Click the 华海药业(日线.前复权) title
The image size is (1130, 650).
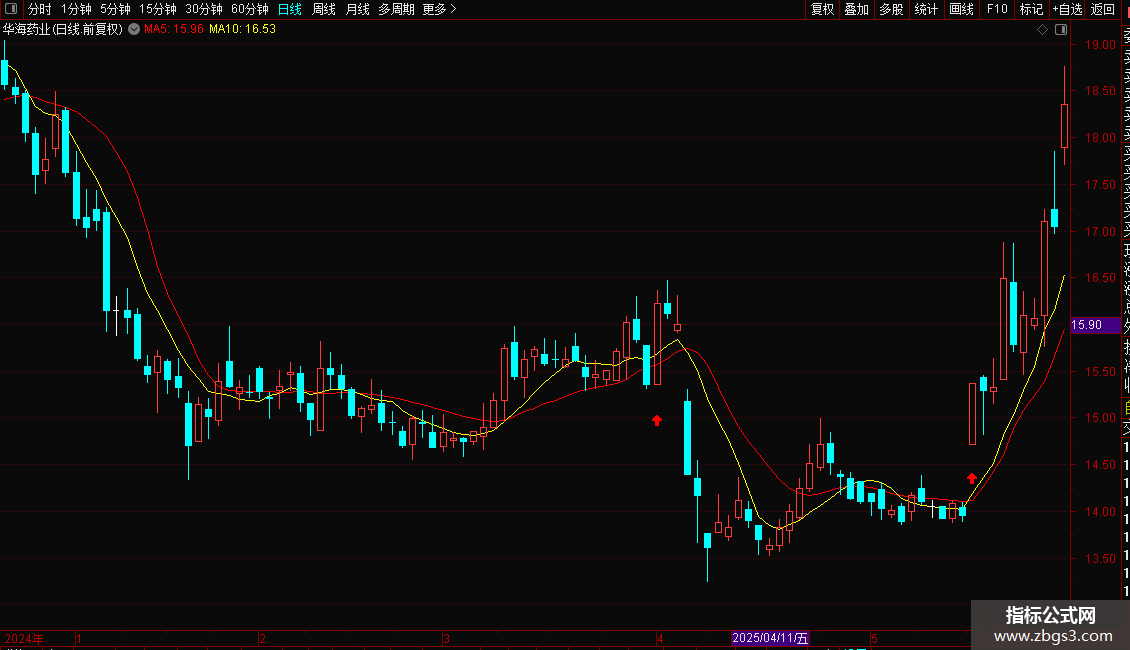click(x=63, y=29)
